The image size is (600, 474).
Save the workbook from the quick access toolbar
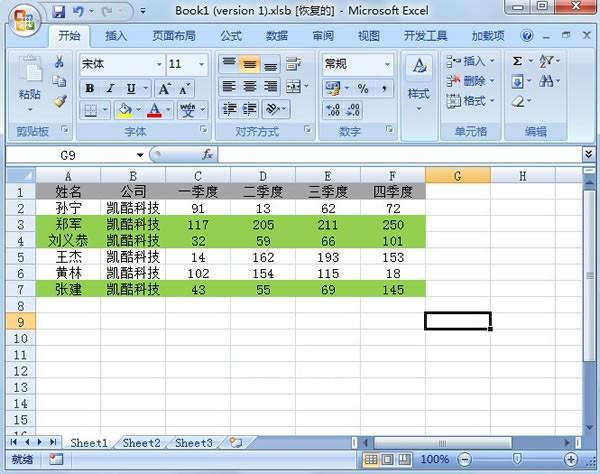click(x=59, y=12)
